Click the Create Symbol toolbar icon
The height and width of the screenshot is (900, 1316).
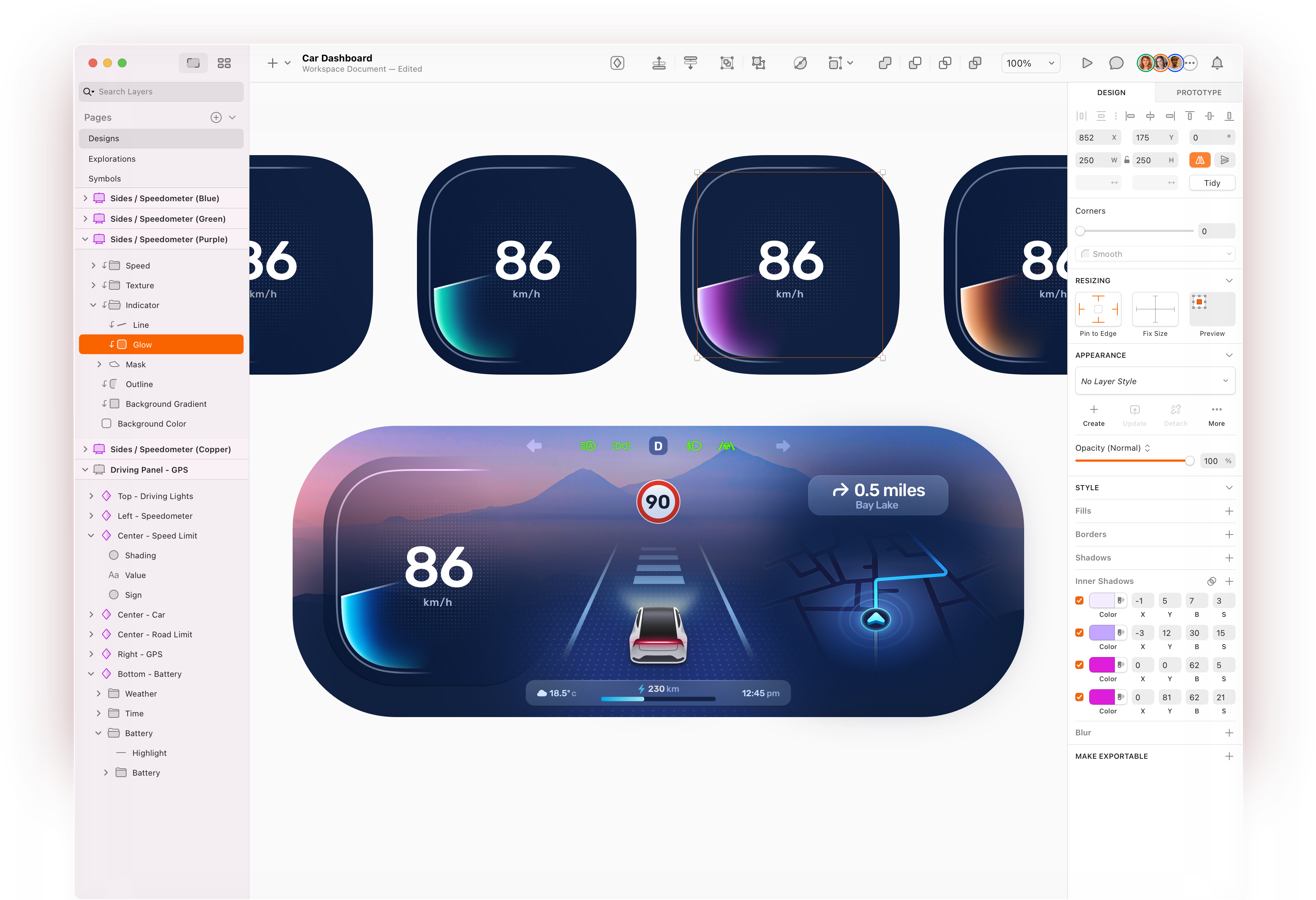(x=617, y=63)
